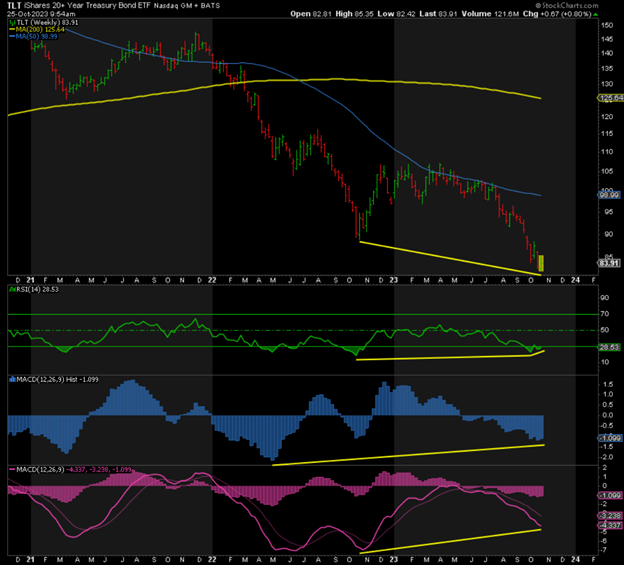624x565 pixels.
Task: Click the pink line swatch before bottom MACD label
Action: click(x=12, y=470)
